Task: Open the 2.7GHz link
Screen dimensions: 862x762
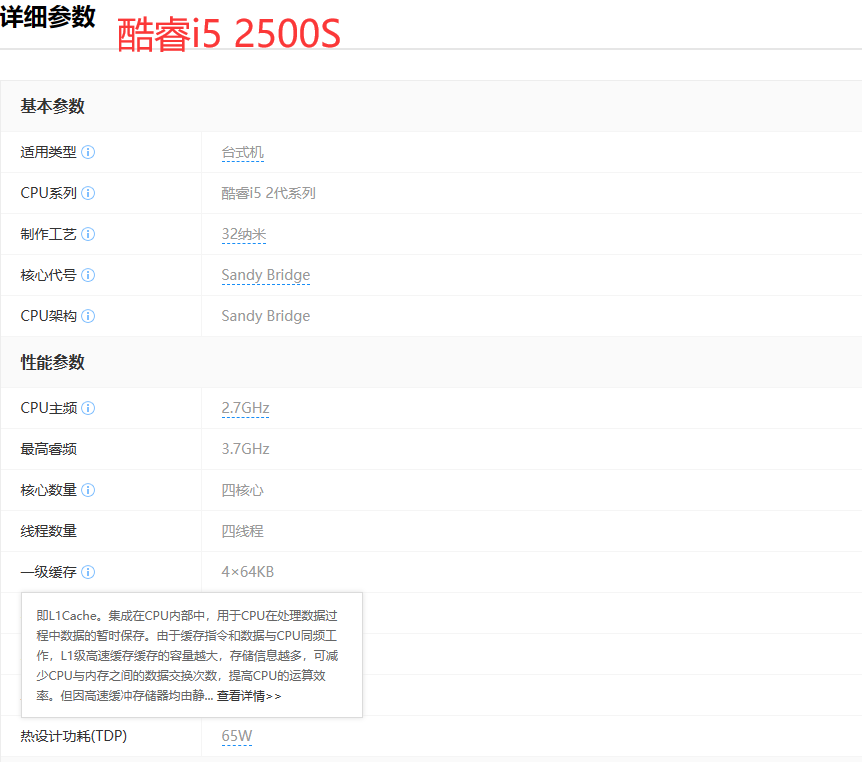Action: click(245, 408)
